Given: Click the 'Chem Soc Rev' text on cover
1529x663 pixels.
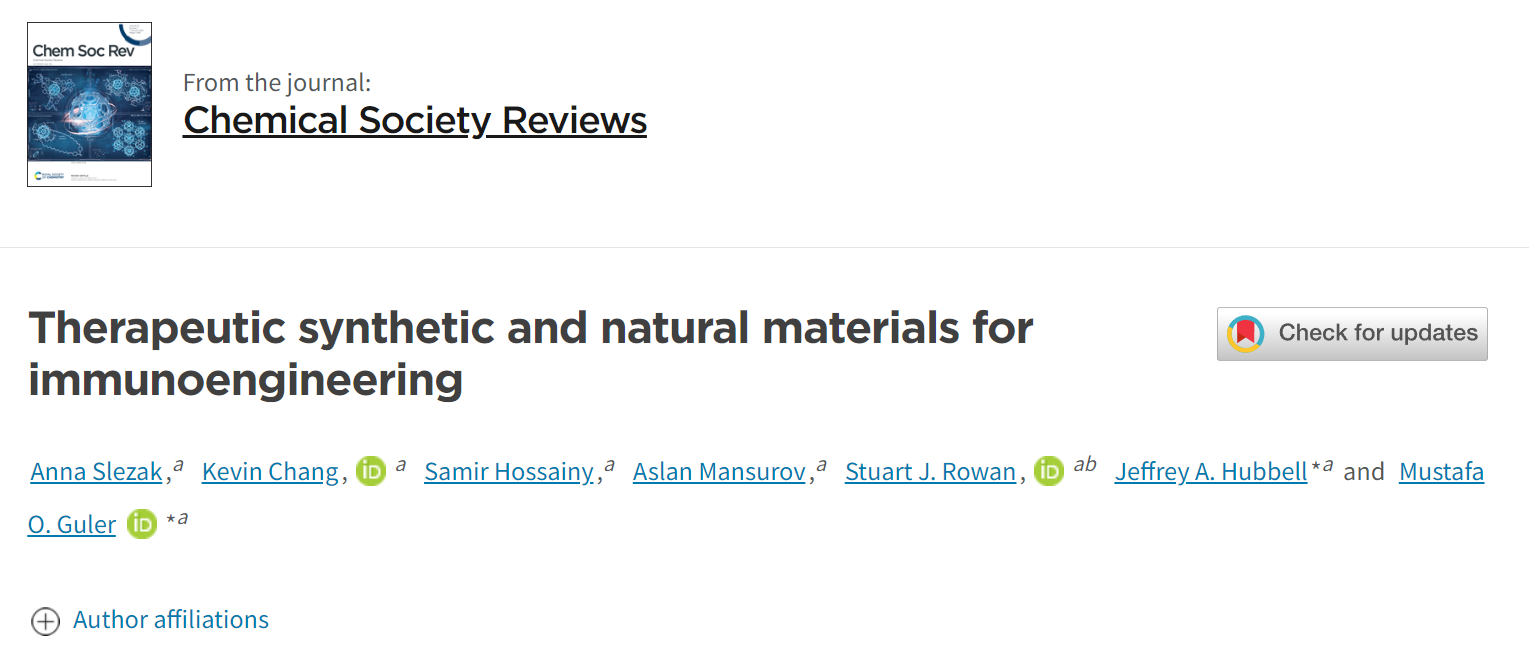Looking at the screenshot, I should tap(83, 51).
